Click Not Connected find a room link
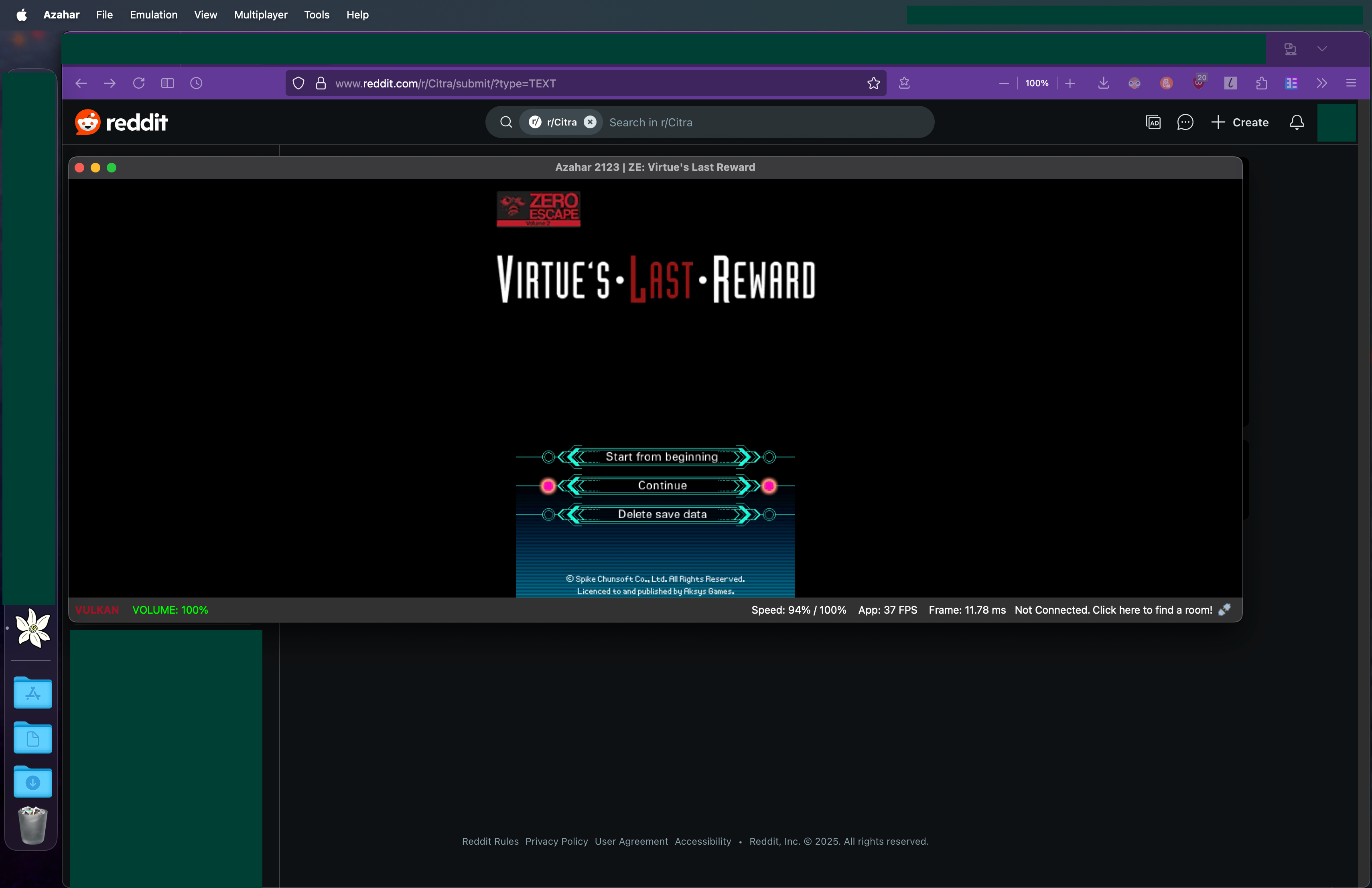Viewport: 1372px width, 888px height. pyautogui.click(x=1113, y=610)
